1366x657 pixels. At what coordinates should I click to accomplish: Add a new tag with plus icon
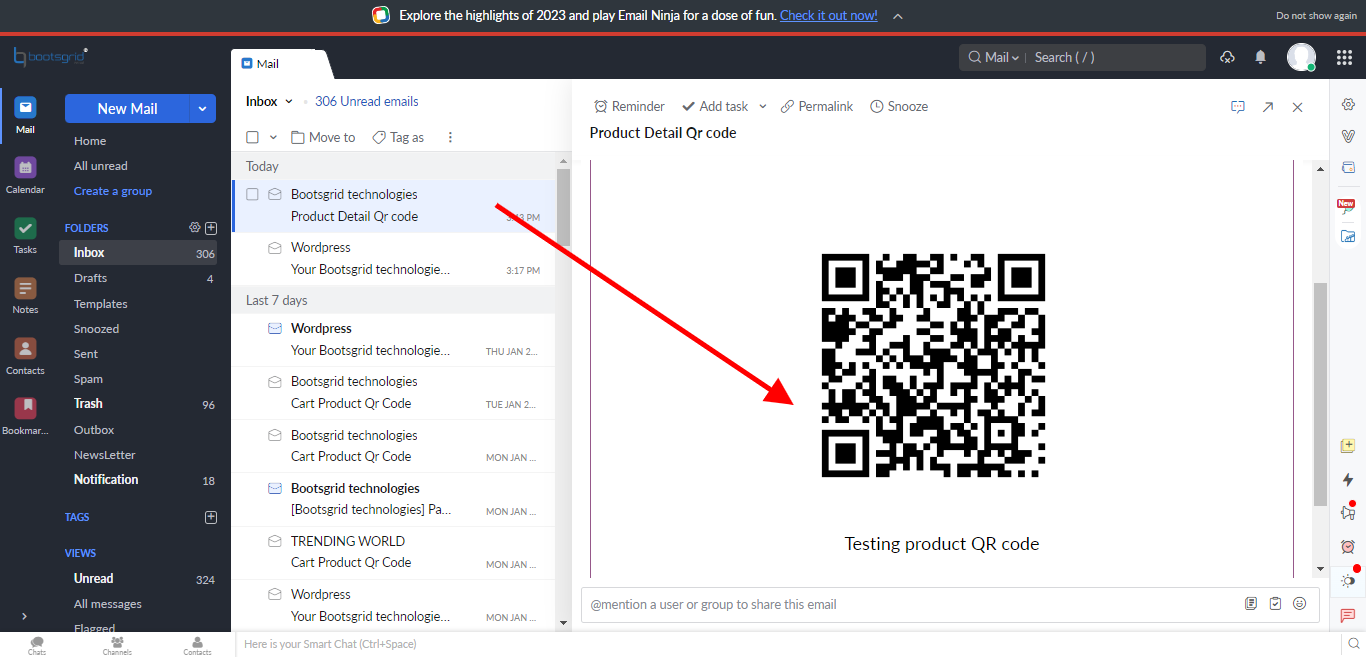[x=211, y=517]
